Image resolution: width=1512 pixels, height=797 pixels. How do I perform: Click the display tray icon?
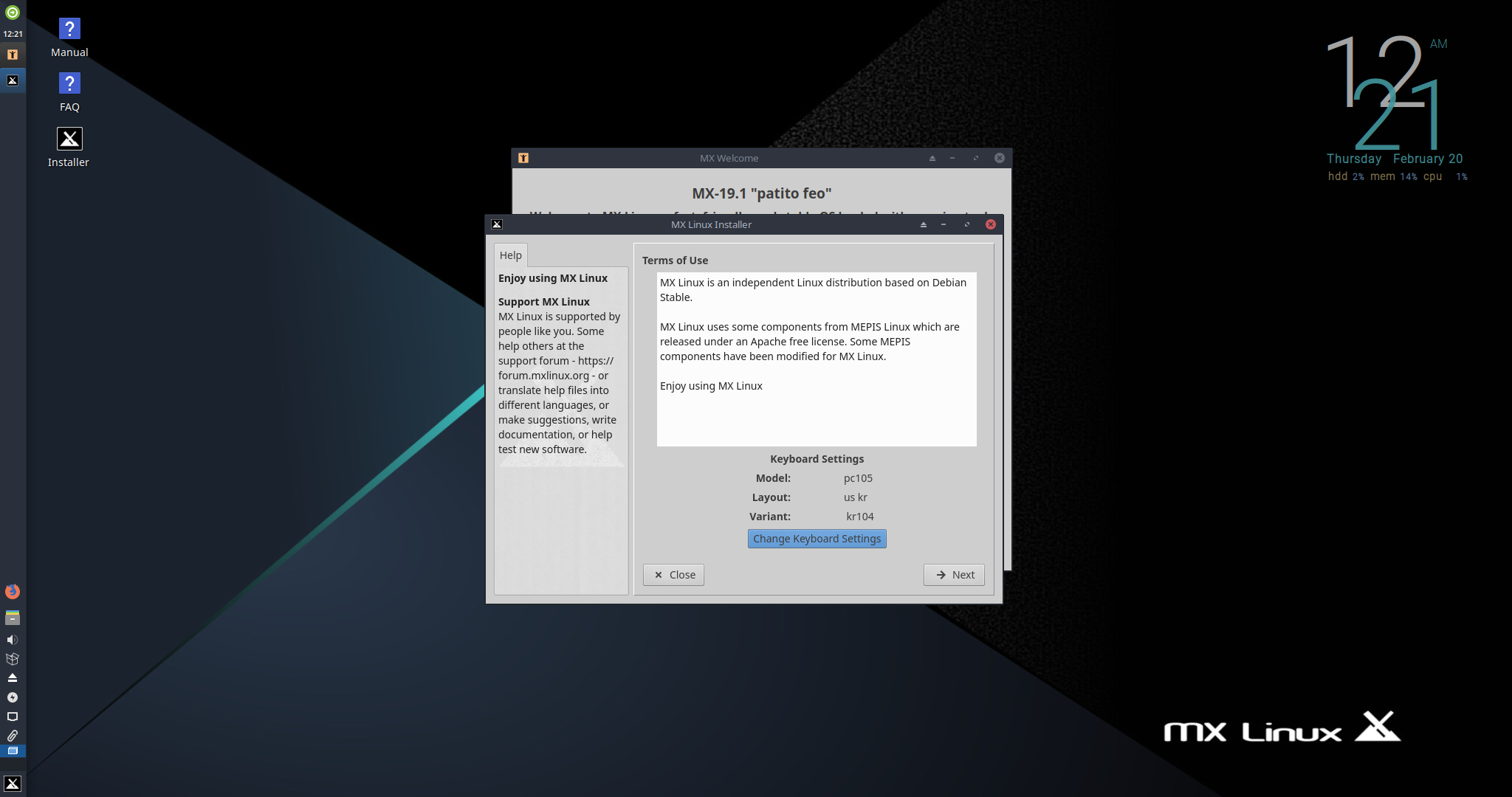(13, 717)
